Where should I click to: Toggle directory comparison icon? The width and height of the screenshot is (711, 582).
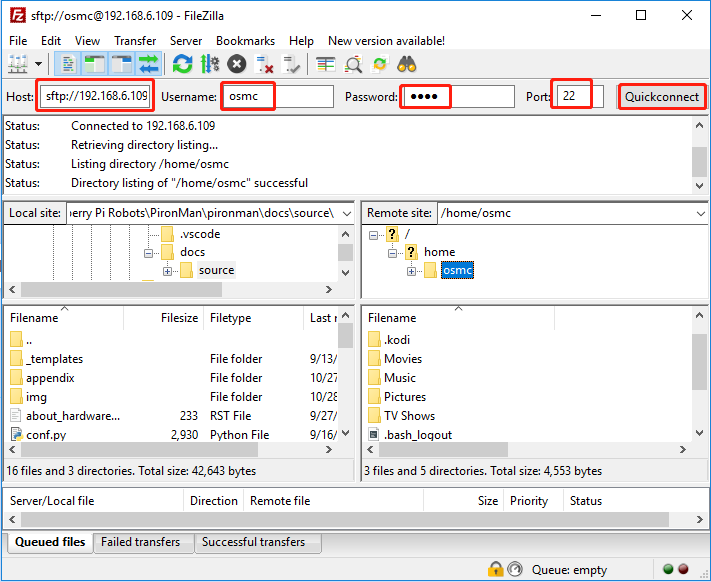coord(353,64)
